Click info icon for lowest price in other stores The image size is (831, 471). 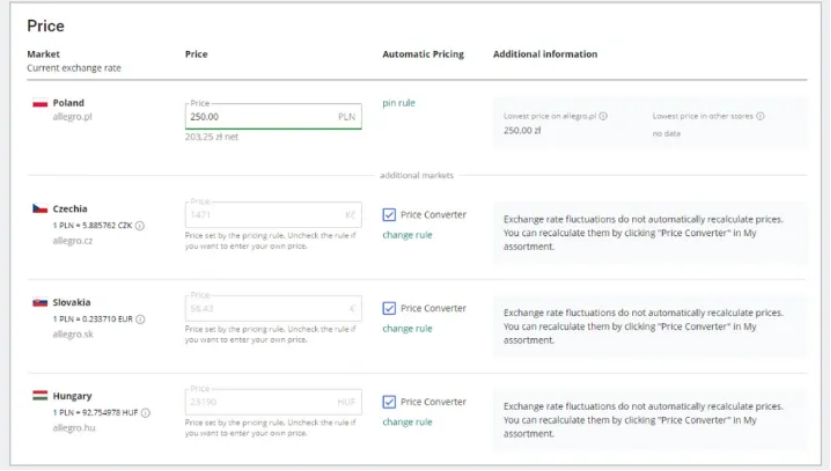(x=761, y=116)
